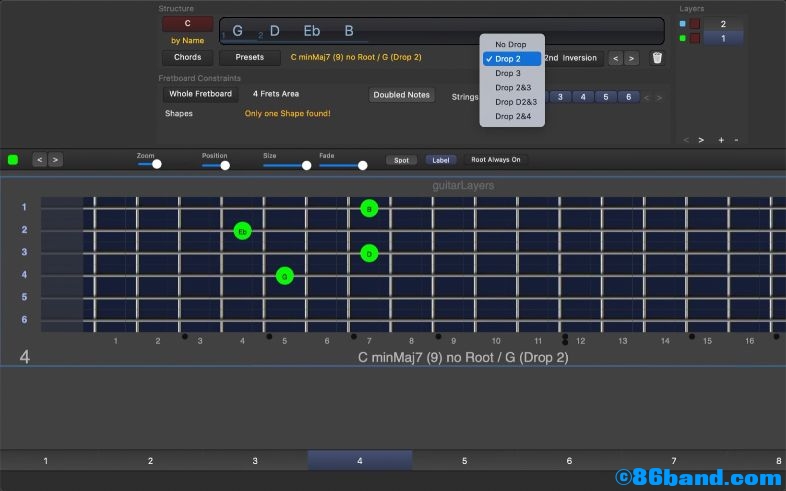Open the Presets button
786x491 pixels.
point(250,58)
